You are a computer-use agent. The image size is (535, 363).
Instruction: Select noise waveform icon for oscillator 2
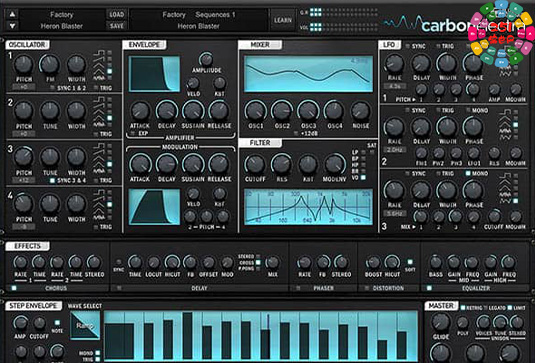tap(100, 125)
